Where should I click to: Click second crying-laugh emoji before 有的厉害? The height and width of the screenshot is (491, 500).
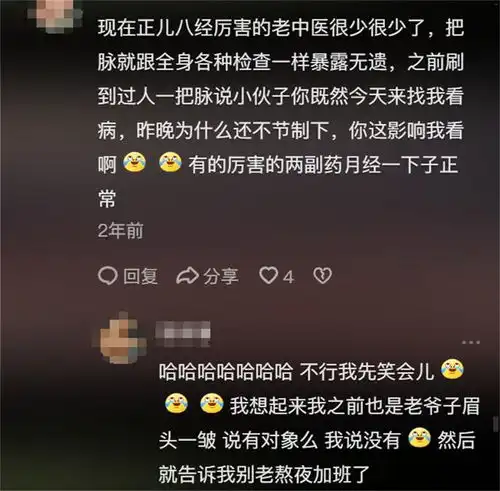(170, 162)
